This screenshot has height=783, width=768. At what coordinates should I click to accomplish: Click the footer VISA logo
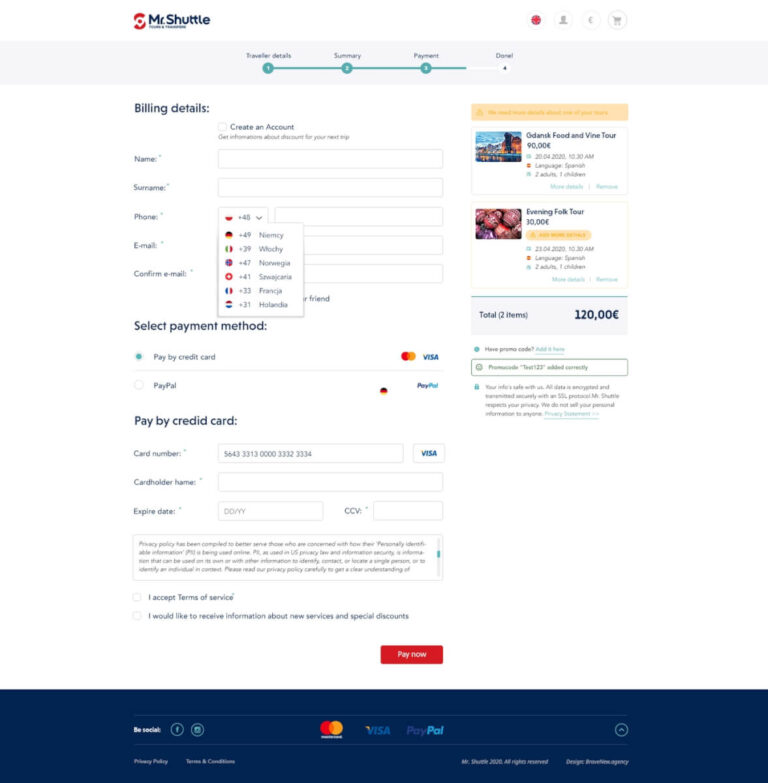coord(378,731)
